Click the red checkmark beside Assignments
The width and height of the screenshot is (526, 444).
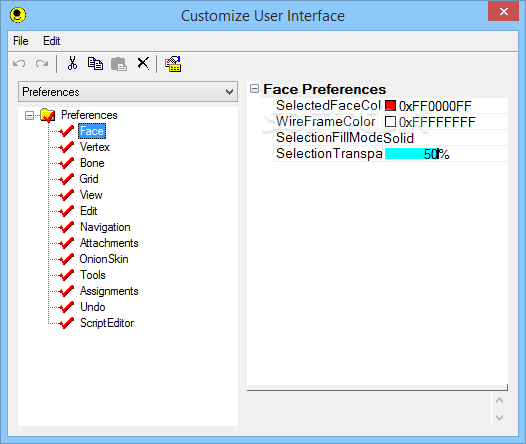66,291
